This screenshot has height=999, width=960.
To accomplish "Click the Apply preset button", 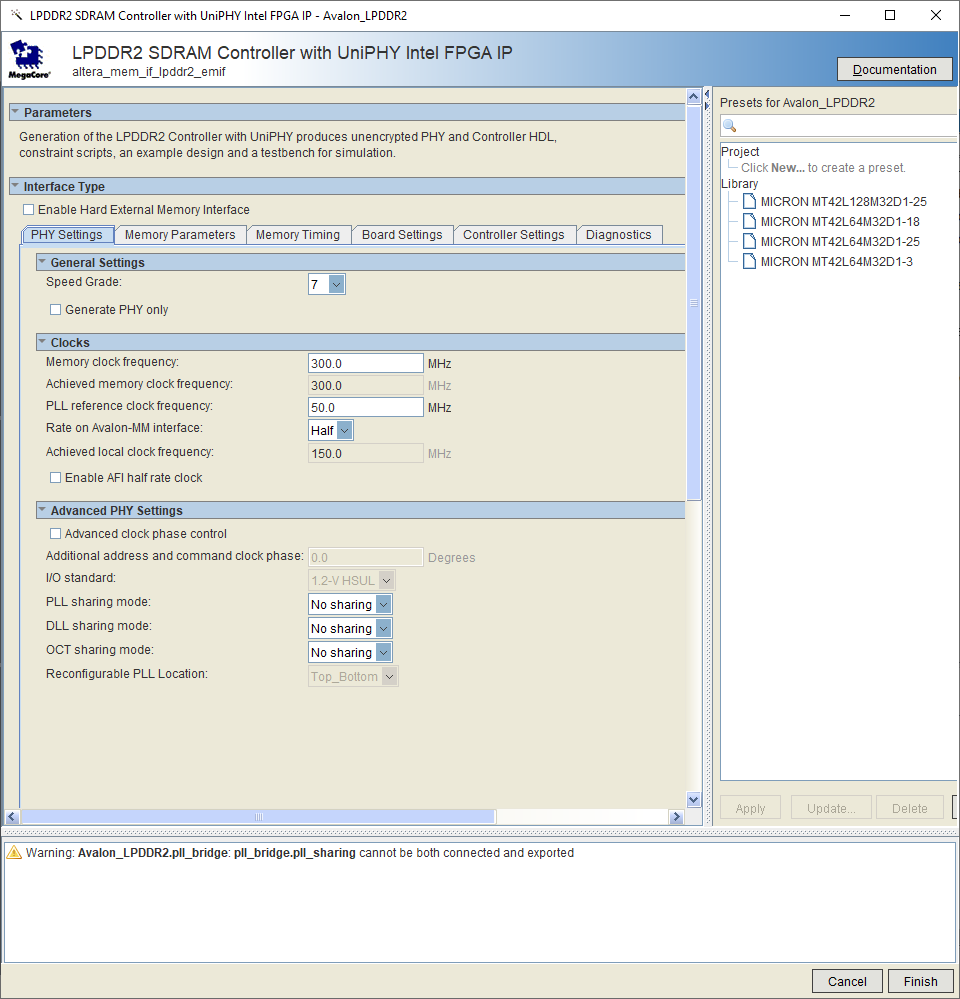I will pyautogui.click(x=750, y=808).
